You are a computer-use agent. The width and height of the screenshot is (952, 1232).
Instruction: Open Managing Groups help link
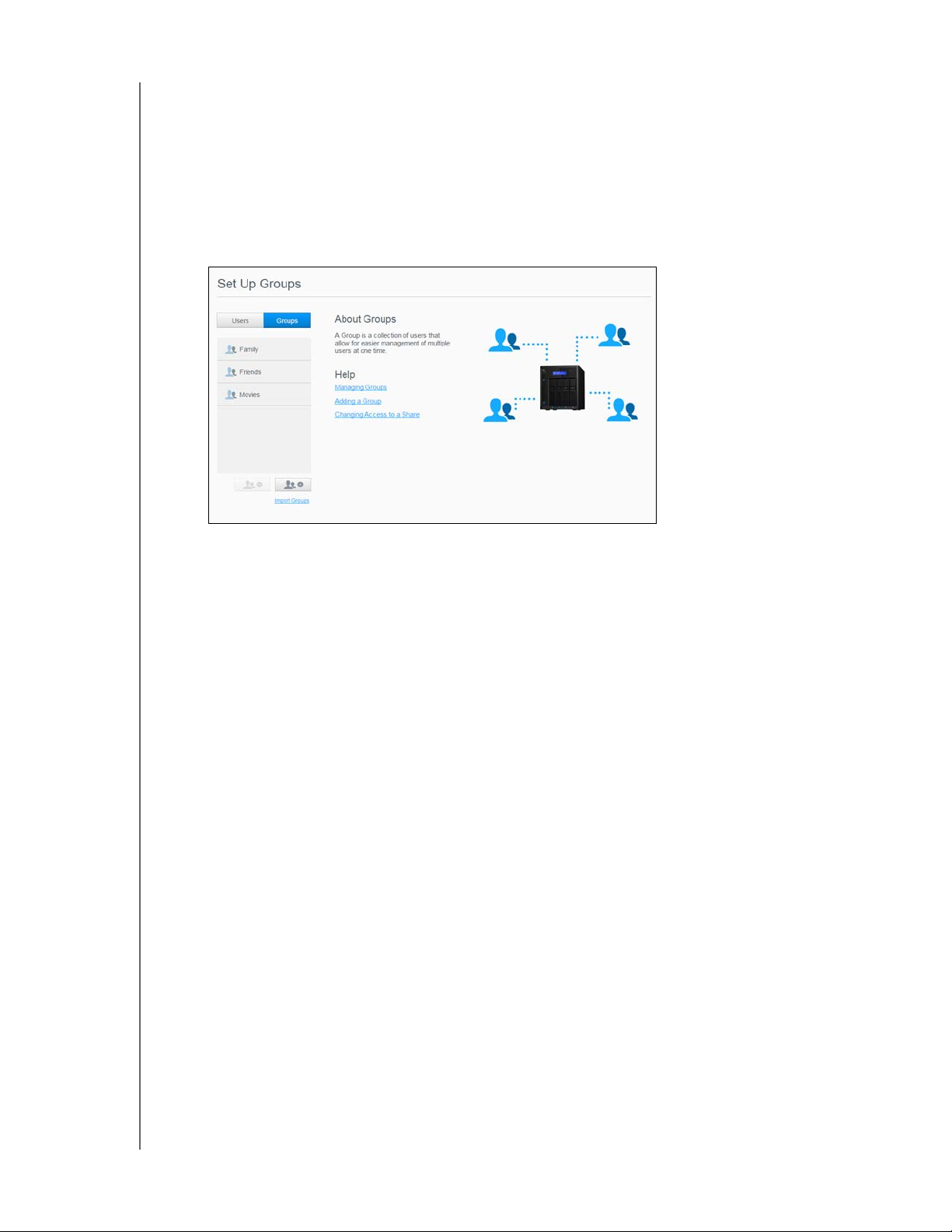point(361,387)
